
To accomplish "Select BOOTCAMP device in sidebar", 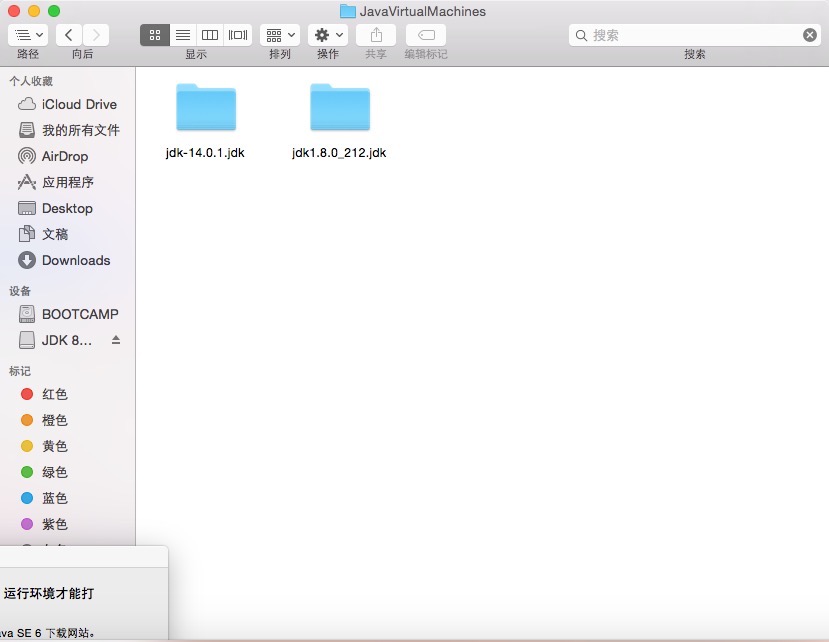I will (68, 314).
